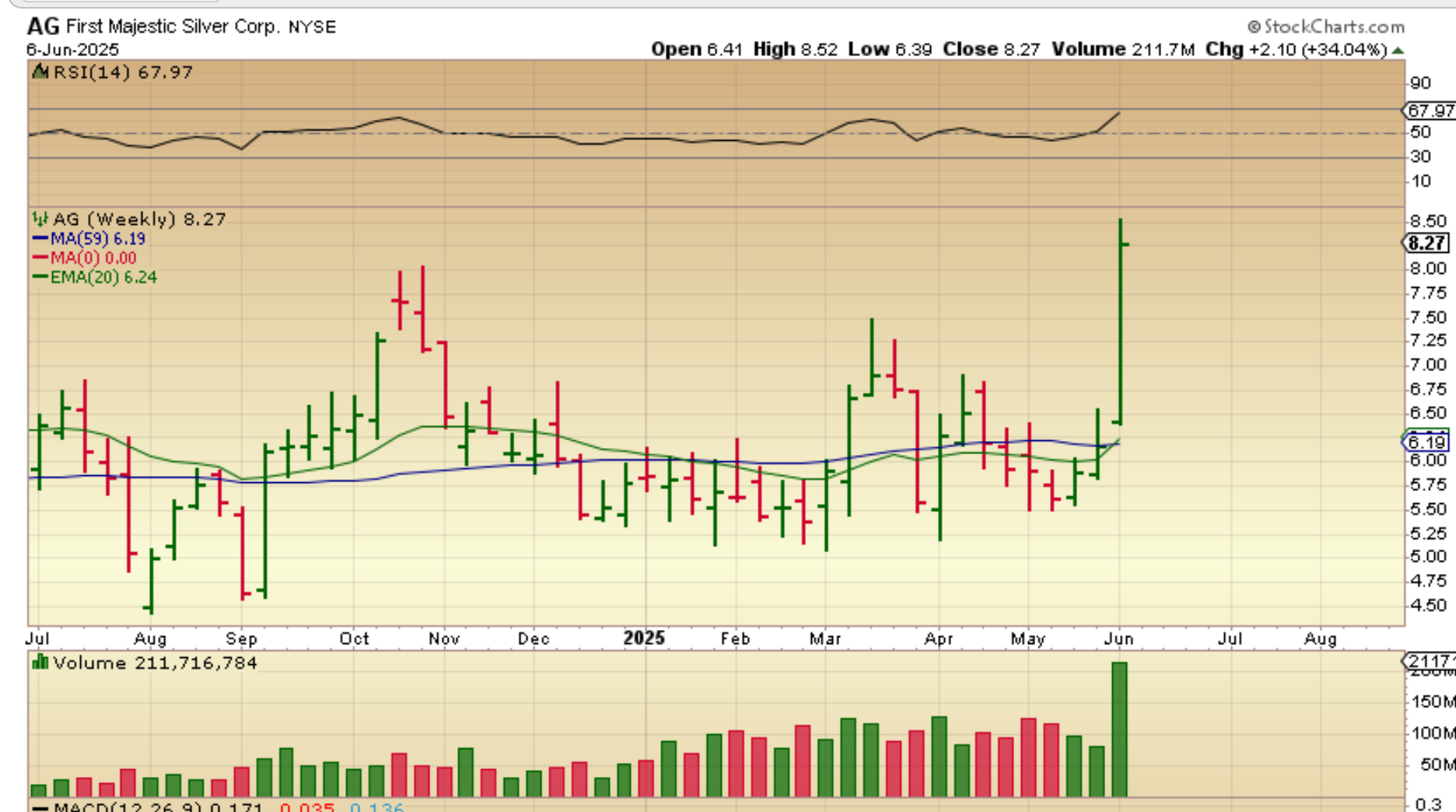The image size is (1456, 812).
Task: Click the Open 6.41 value
Action: coord(697,49)
